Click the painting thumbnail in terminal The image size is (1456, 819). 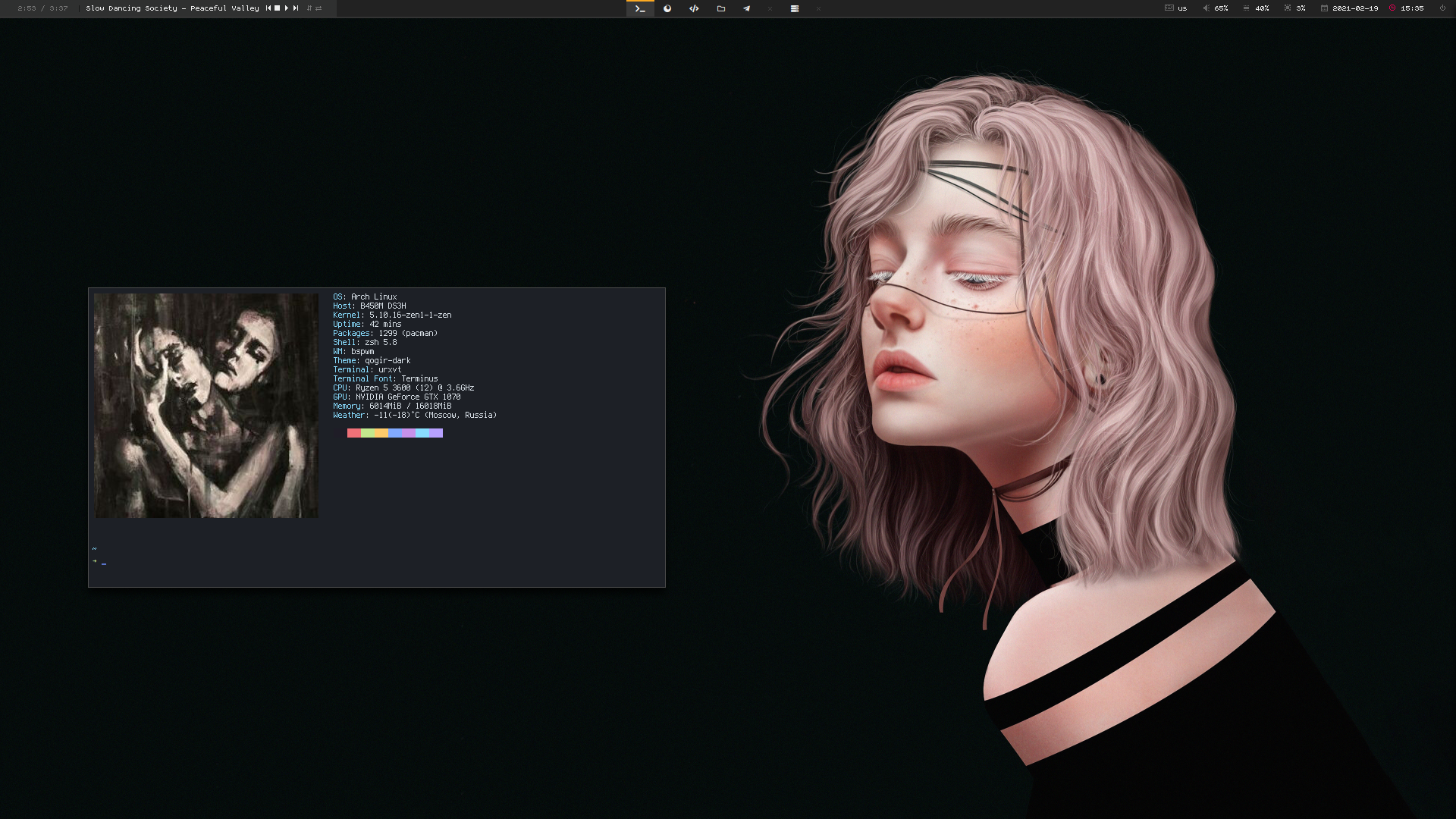coord(206,406)
